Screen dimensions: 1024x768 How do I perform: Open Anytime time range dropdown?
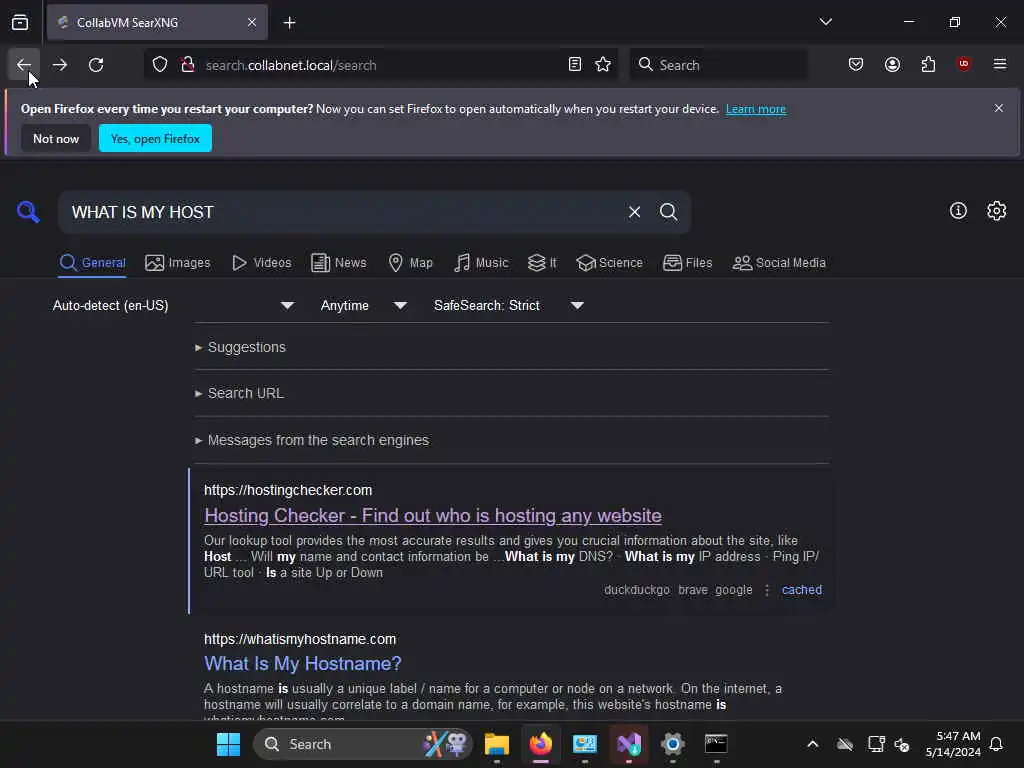(363, 305)
